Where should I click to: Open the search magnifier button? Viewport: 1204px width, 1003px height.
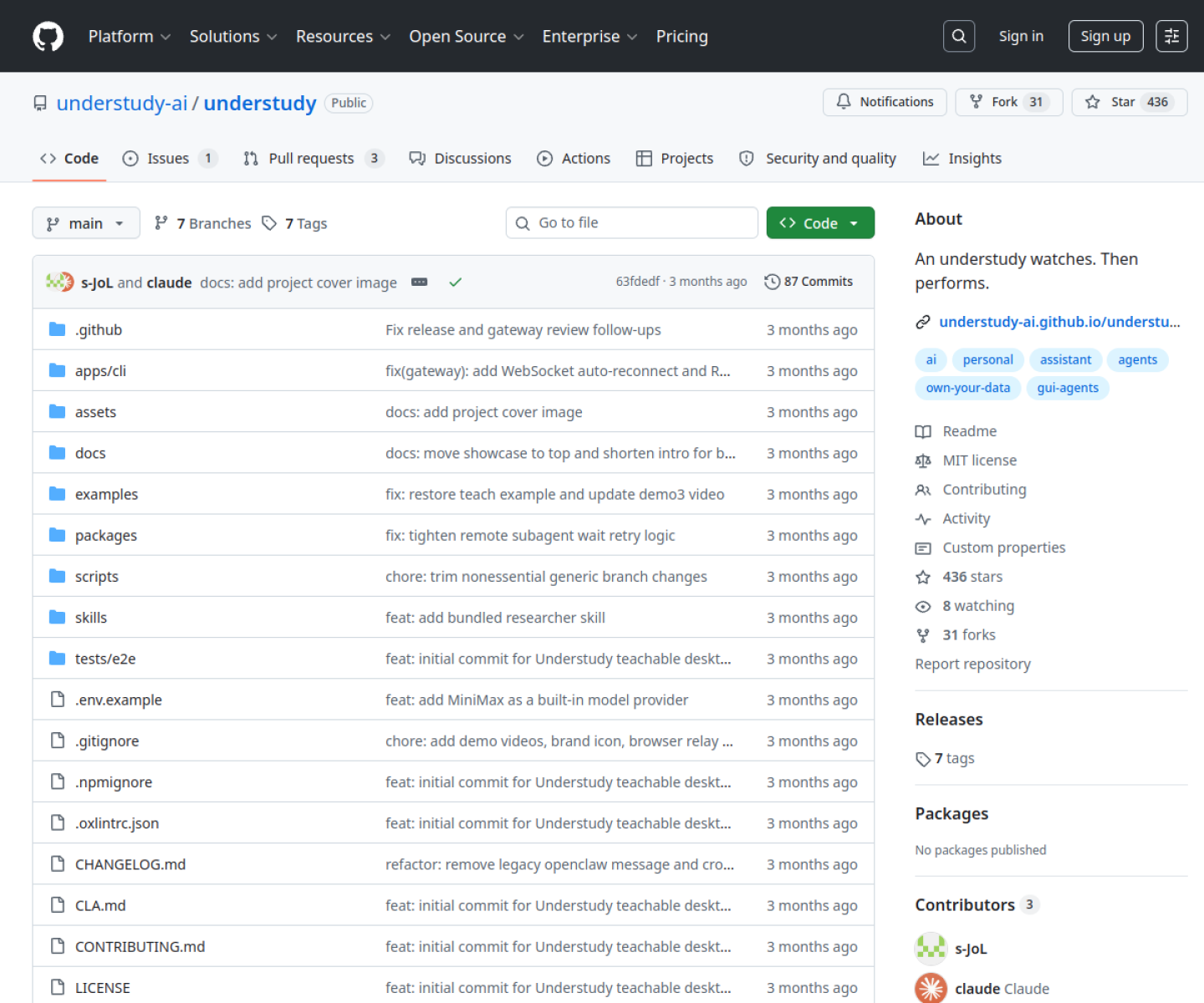[x=959, y=36]
